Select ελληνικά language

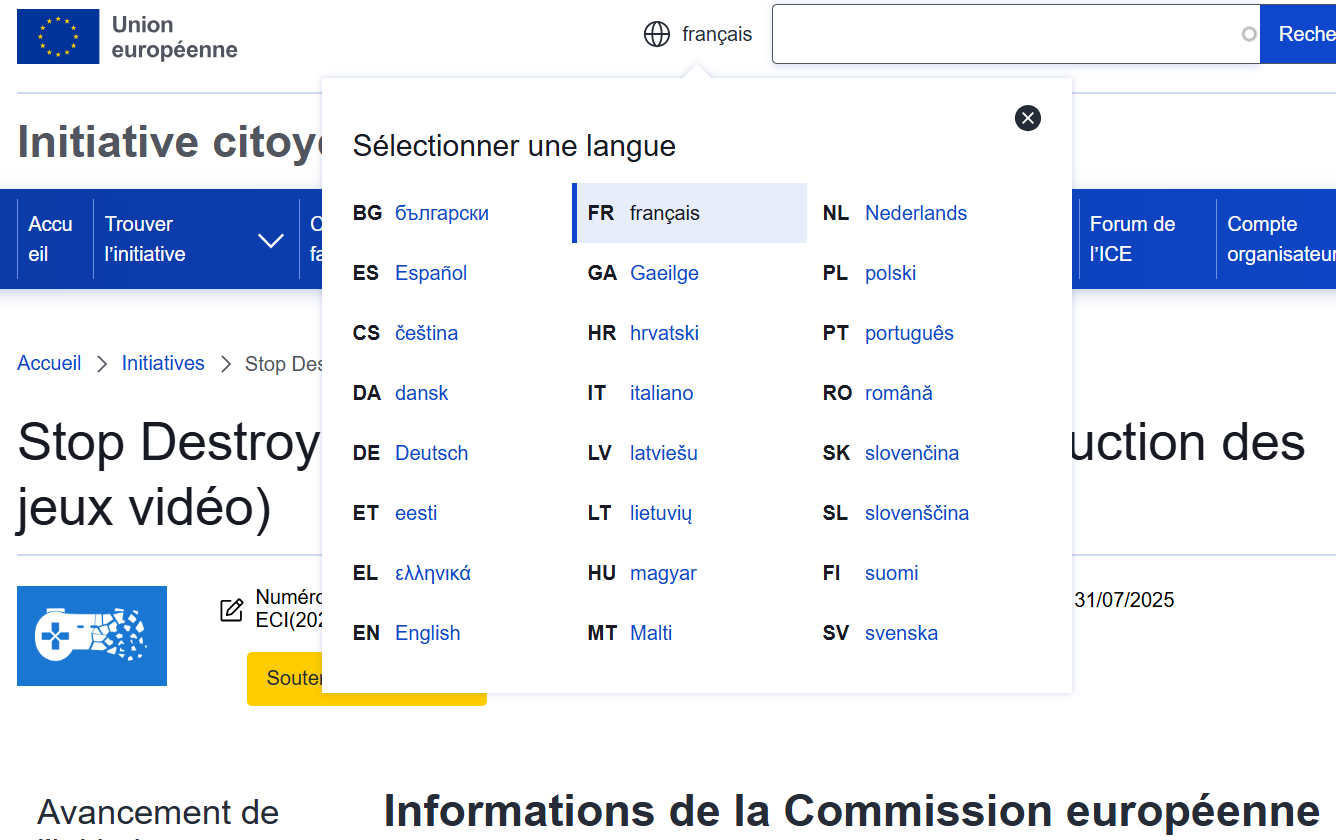432,573
